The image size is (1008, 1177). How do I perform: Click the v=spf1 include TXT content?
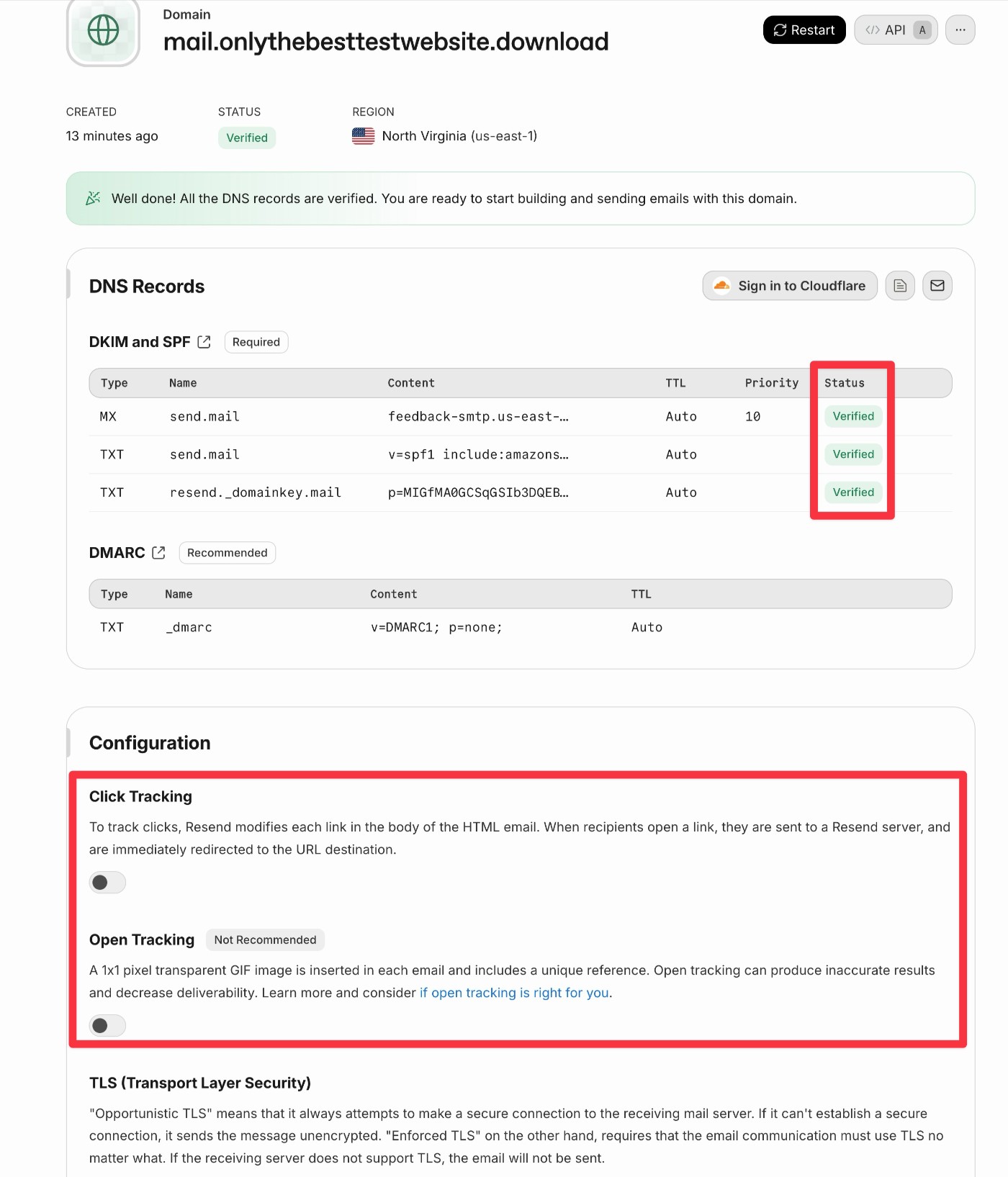point(478,454)
